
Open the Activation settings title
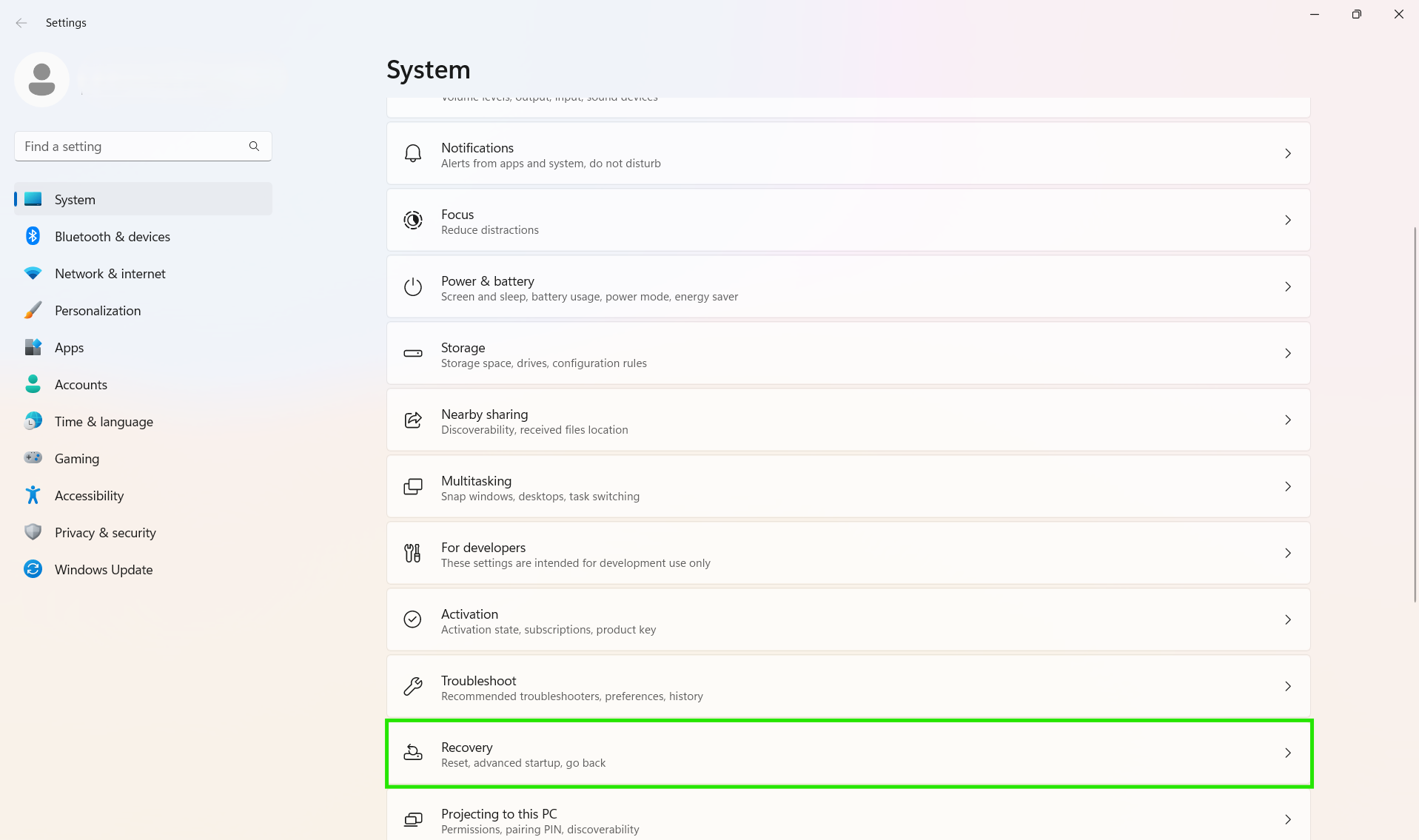(x=469, y=614)
